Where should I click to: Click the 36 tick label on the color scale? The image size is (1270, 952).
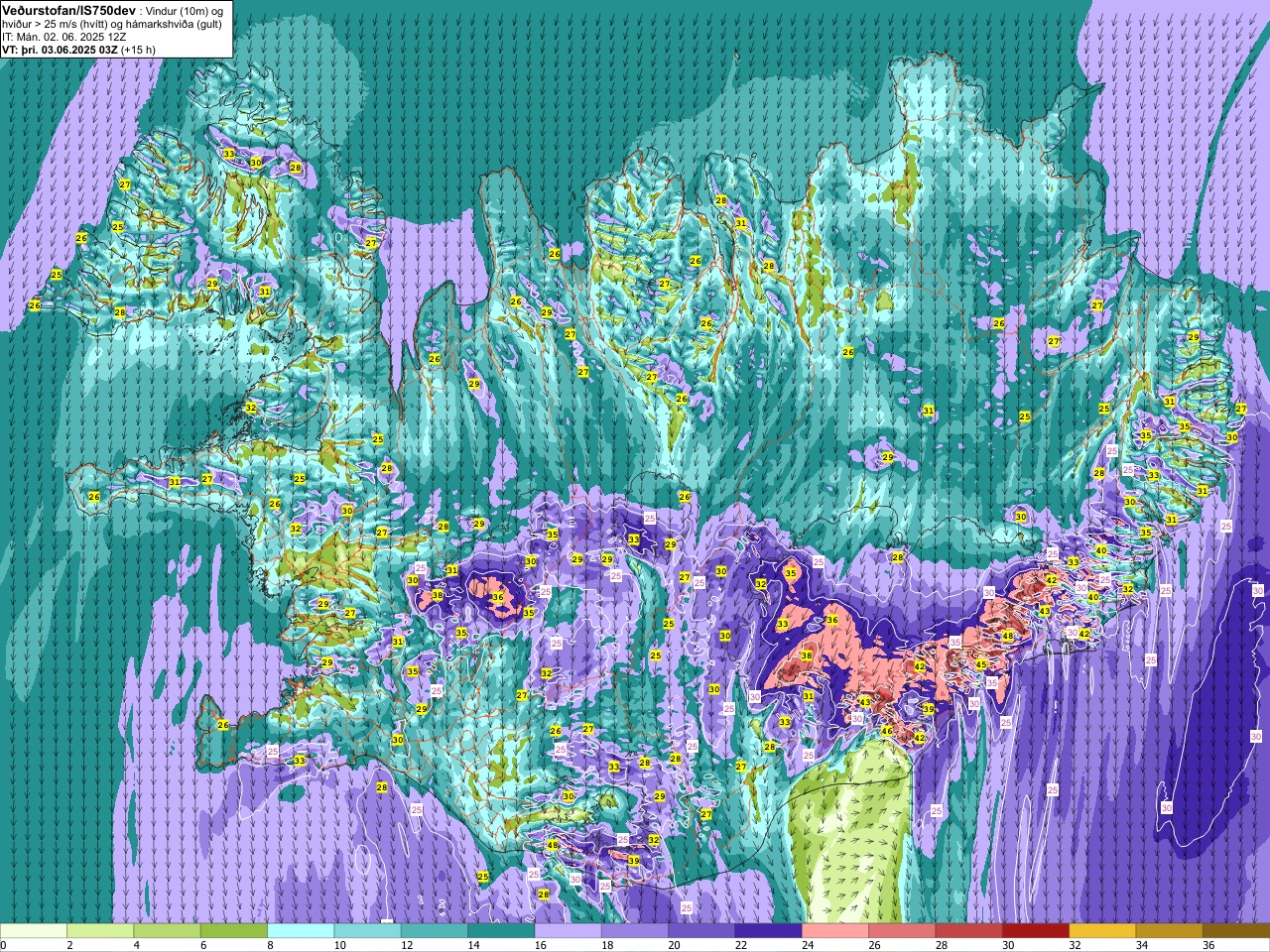coord(1206,945)
